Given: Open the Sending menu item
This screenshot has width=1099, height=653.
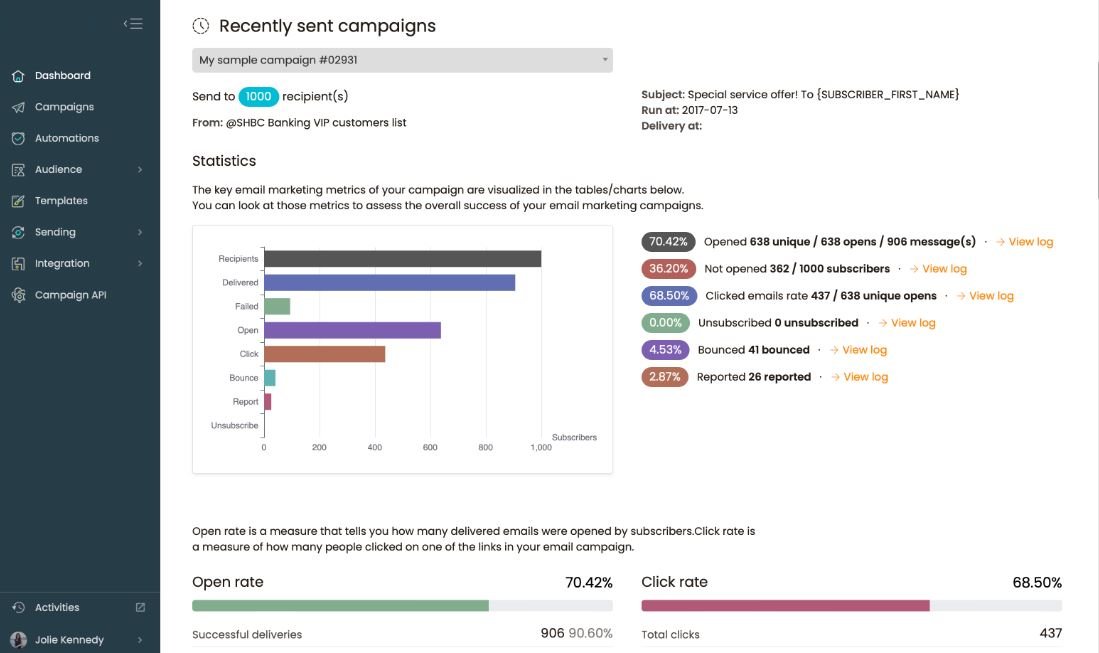Looking at the screenshot, I should (55, 232).
